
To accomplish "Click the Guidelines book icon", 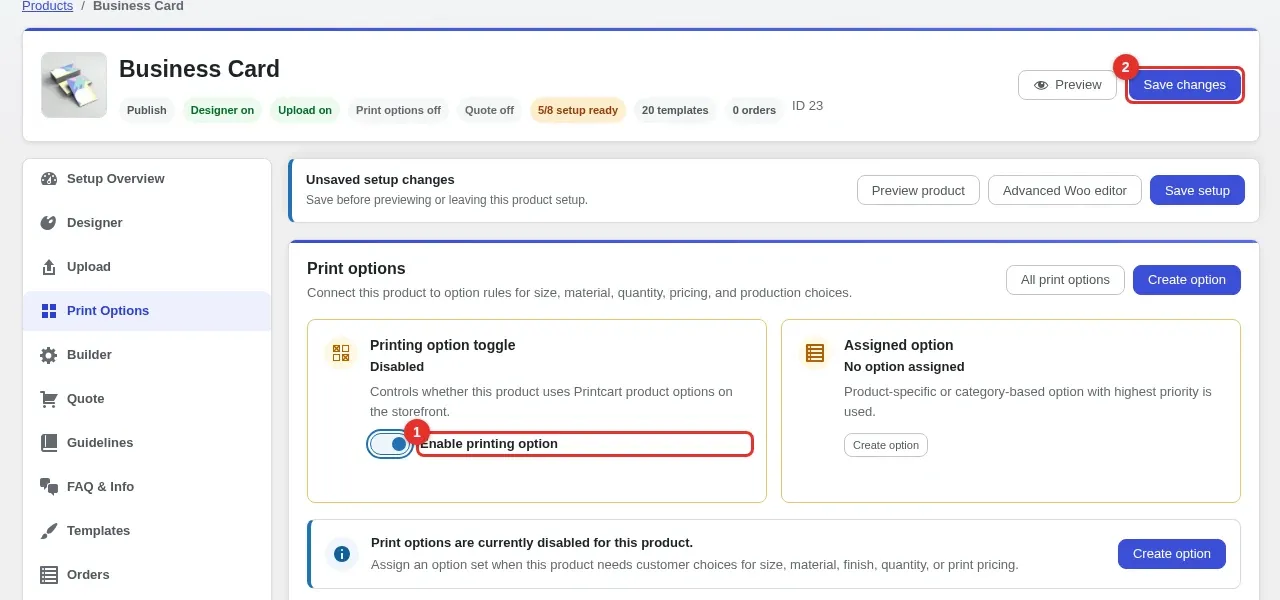I will tap(49, 443).
